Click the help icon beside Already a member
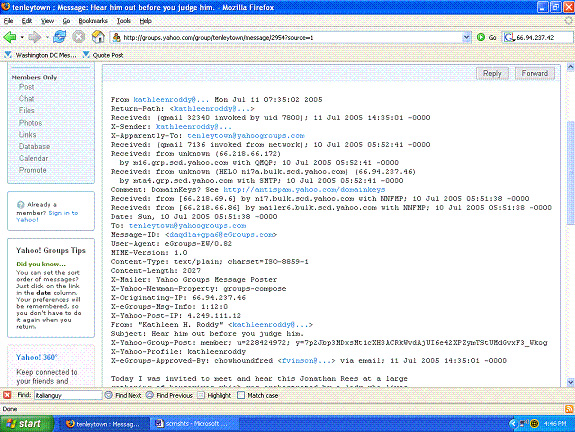This screenshot has width=575, height=432. [x=21, y=205]
